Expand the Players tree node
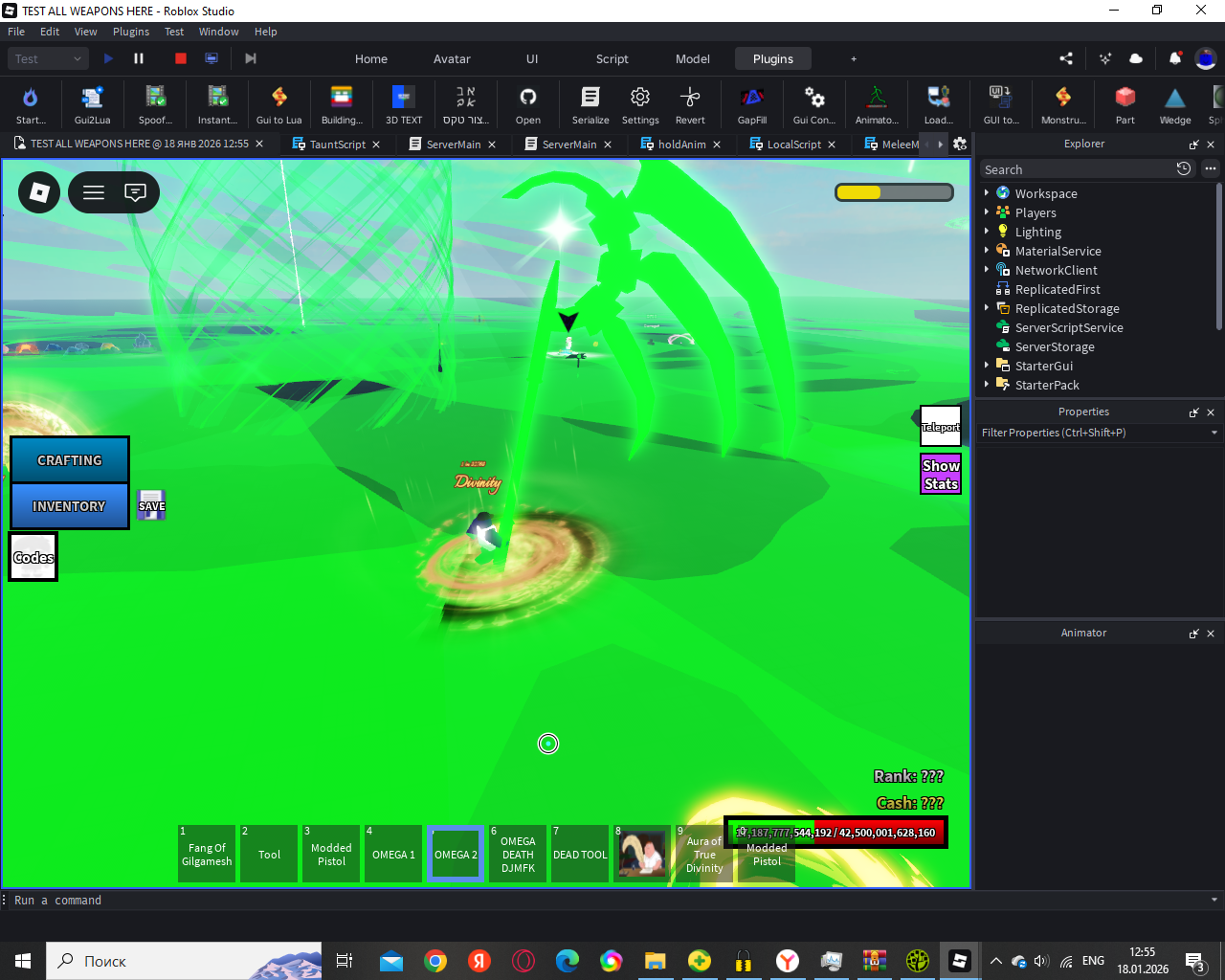 [987, 212]
